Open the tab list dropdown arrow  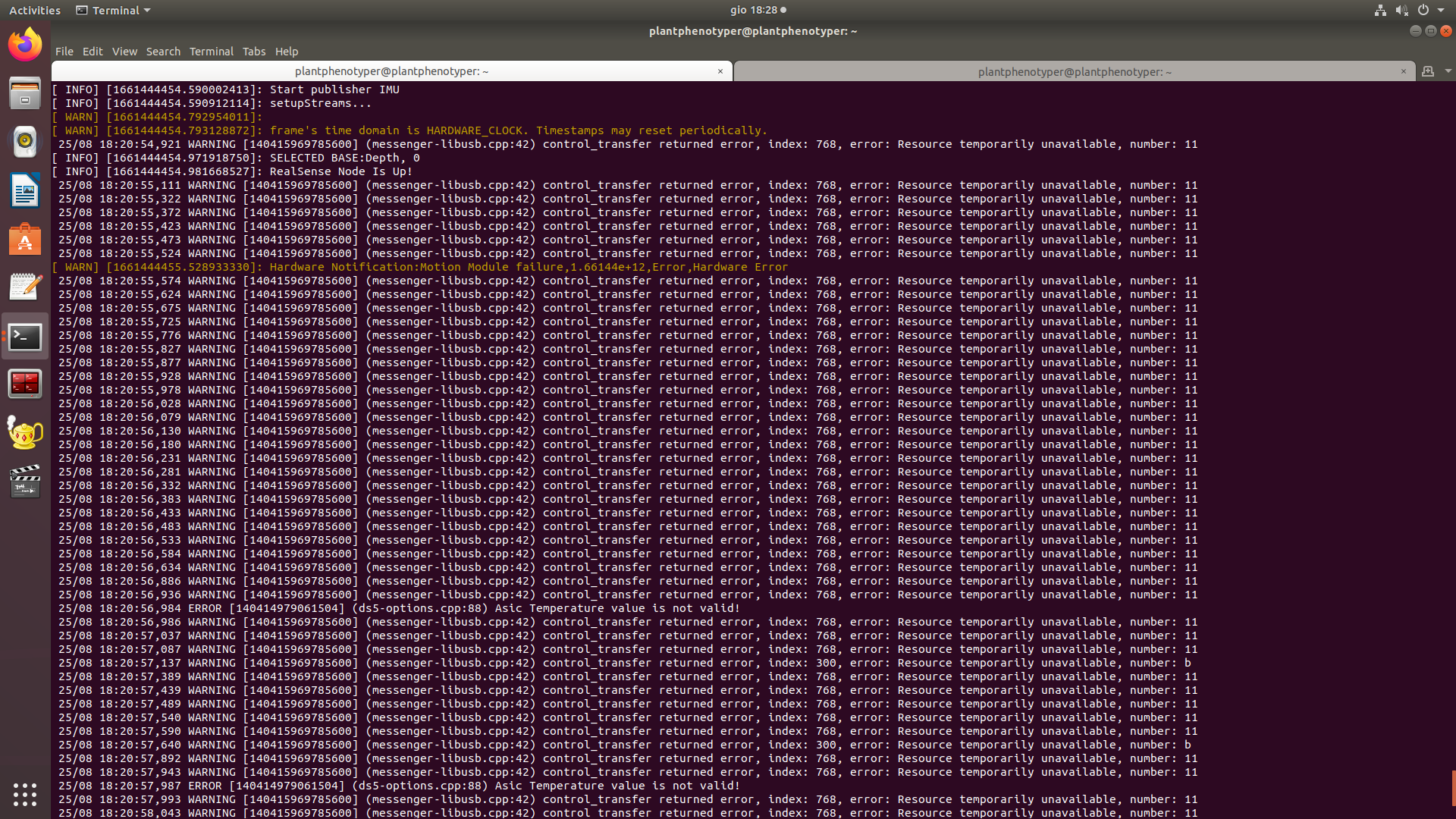point(1448,71)
